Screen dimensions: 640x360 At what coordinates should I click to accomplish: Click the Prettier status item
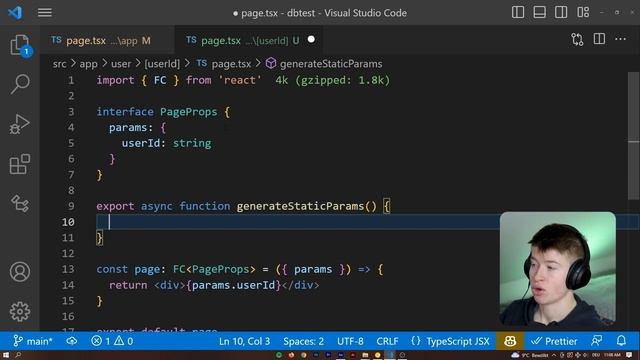[554, 341]
